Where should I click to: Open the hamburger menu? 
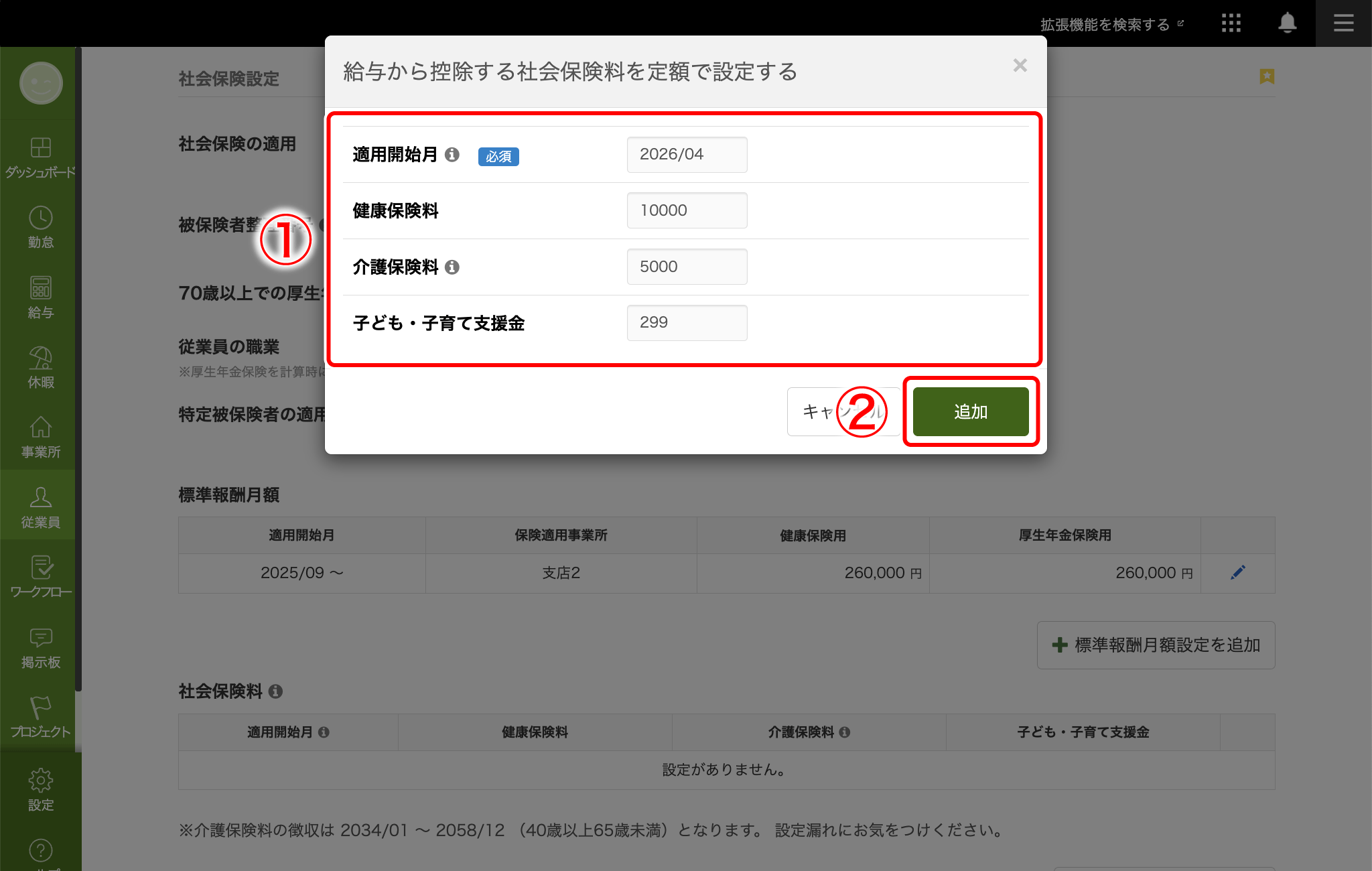click(1343, 23)
